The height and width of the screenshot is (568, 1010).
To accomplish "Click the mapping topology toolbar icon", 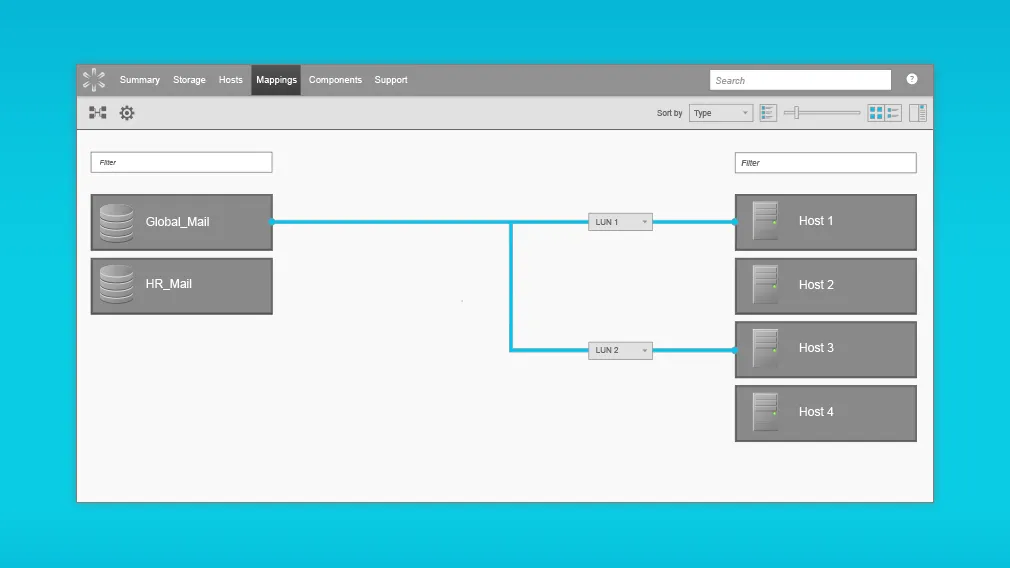I will [98, 113].
